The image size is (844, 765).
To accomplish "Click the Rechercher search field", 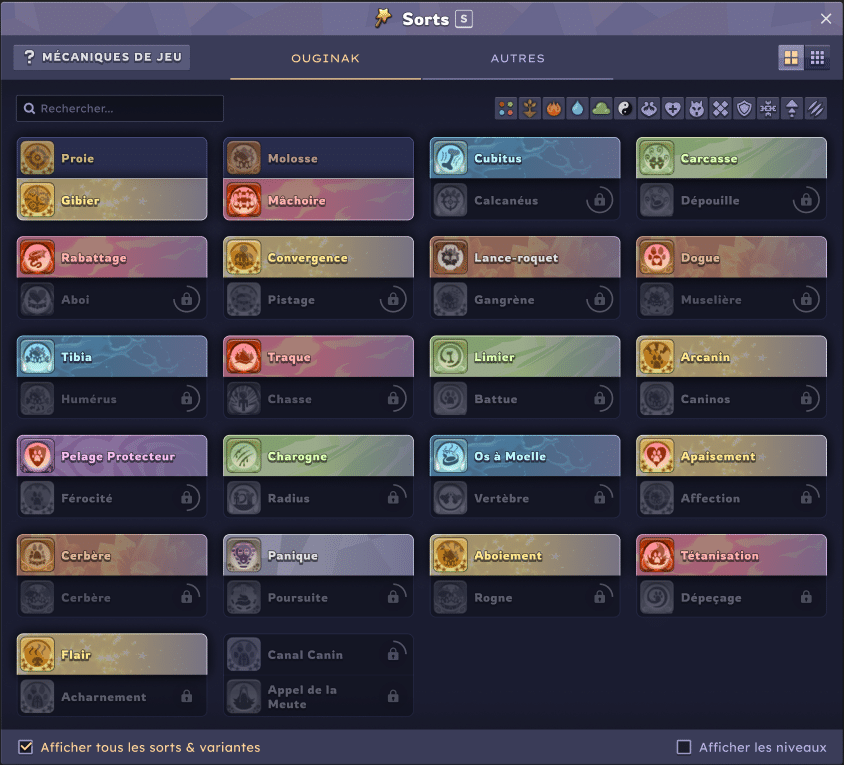I will (120, 108).
